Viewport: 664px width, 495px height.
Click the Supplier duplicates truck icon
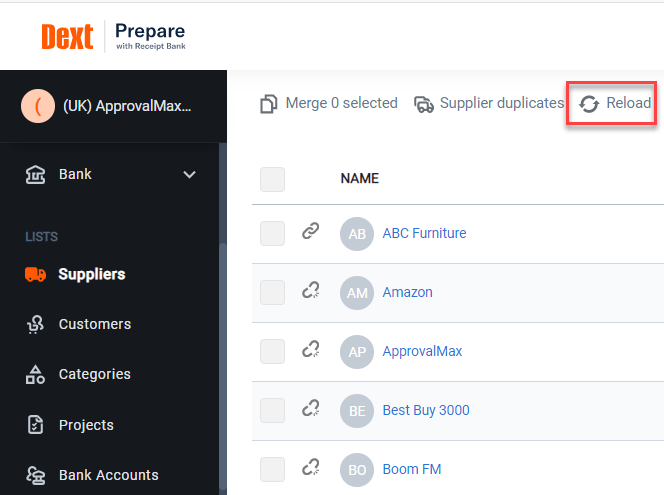(x=424, y=104)
